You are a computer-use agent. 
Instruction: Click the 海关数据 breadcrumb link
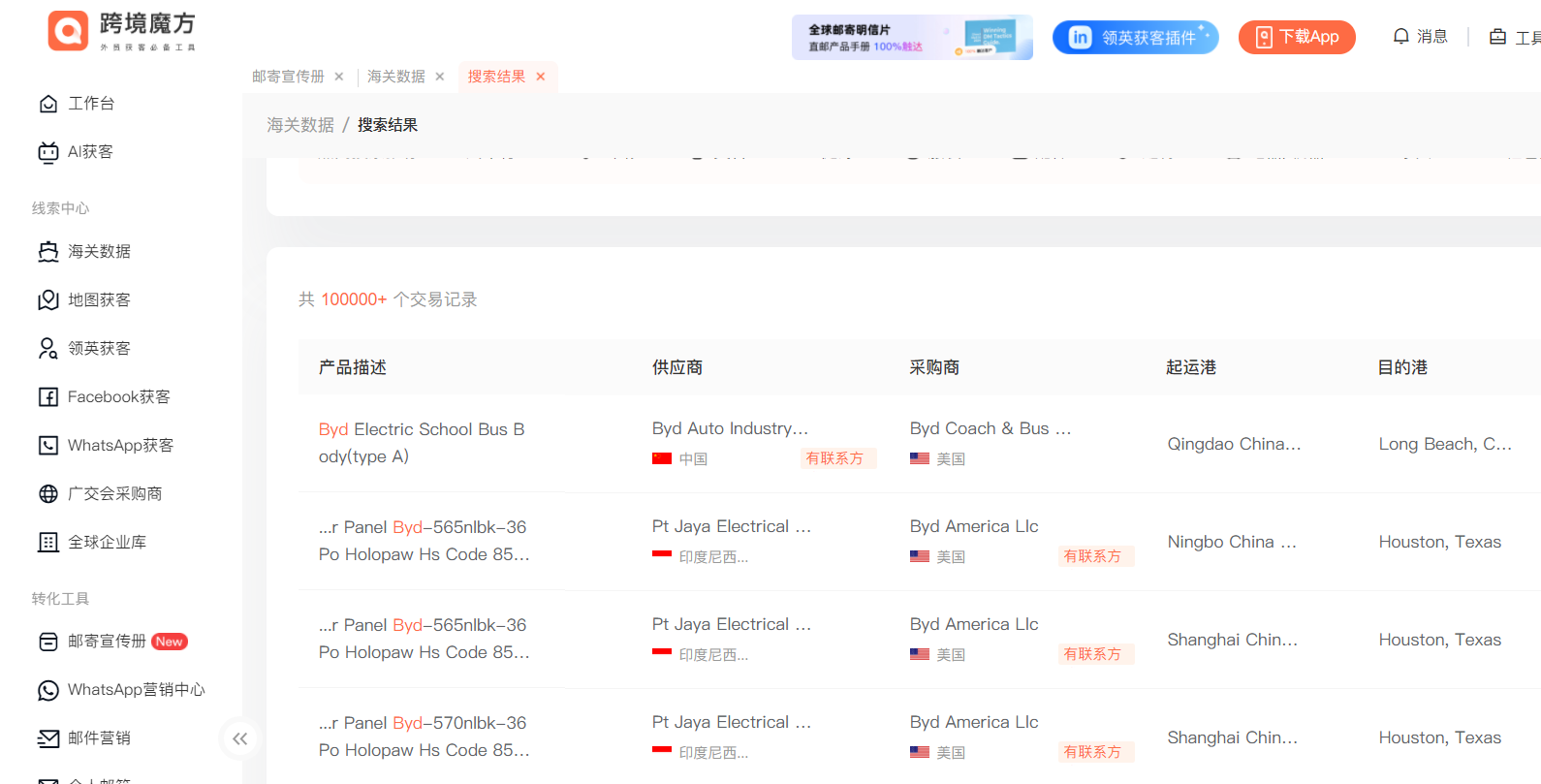click(x=300, y=125)
